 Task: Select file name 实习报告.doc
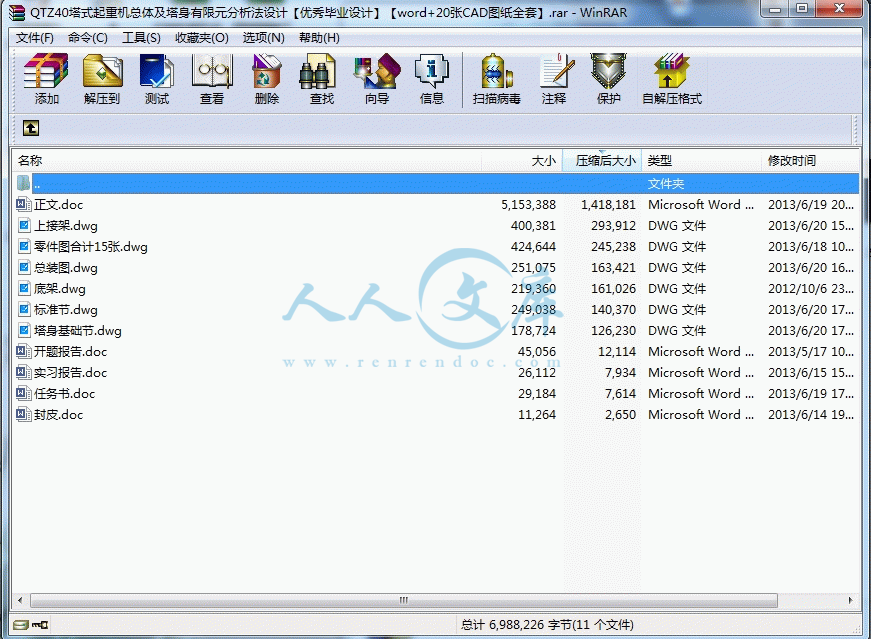tap(71, 373)
